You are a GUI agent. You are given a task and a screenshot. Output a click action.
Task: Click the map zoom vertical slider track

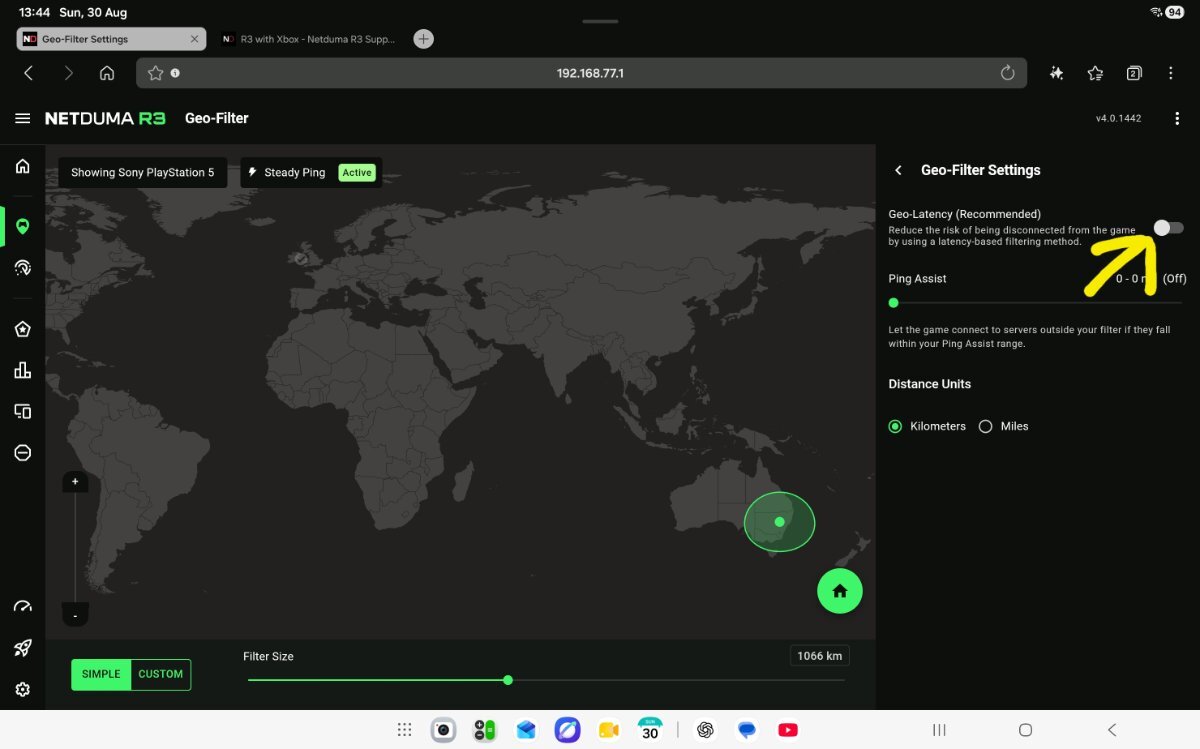(75, 548)
